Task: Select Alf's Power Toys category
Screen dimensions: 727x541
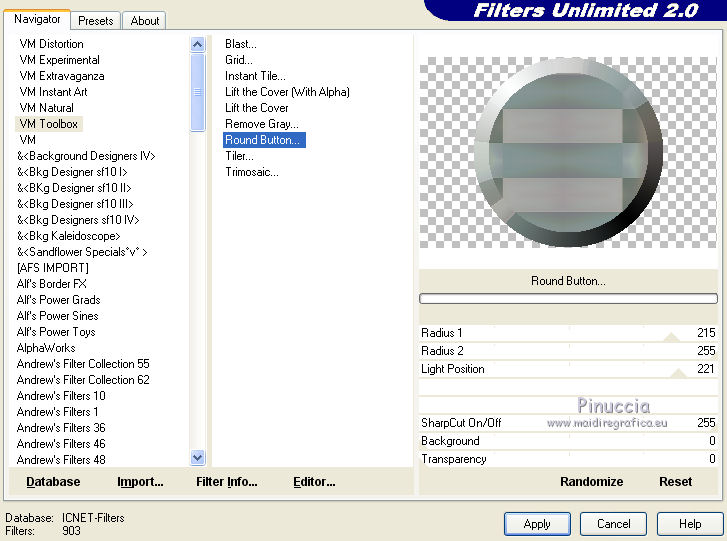Action: pyautogui.click(x=56, y=332)
